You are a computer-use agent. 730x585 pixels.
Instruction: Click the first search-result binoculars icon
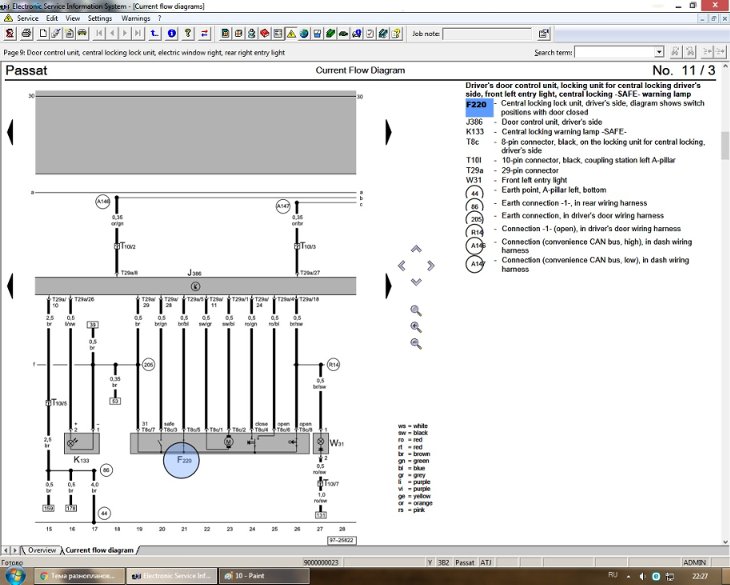675,52
